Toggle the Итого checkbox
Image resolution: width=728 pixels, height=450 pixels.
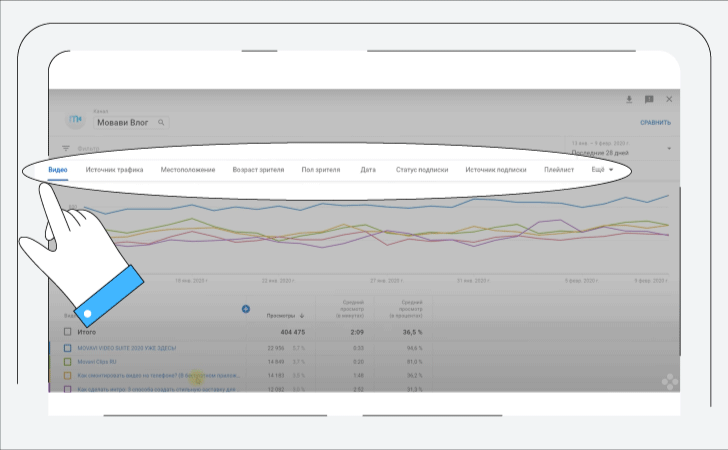[68, 331]
